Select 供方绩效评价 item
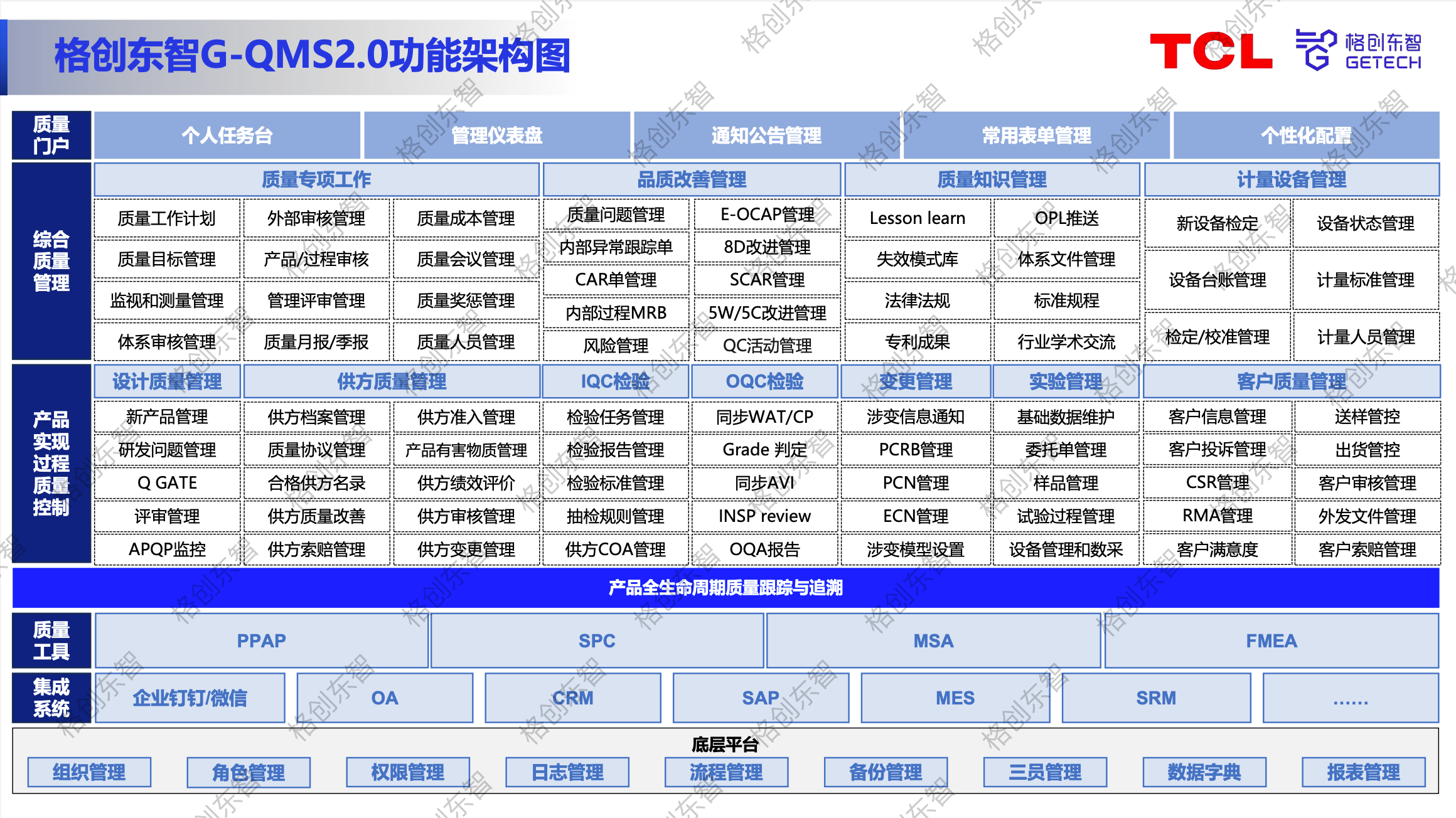This screenshot has height=818, width=1456. coord(466,483)
